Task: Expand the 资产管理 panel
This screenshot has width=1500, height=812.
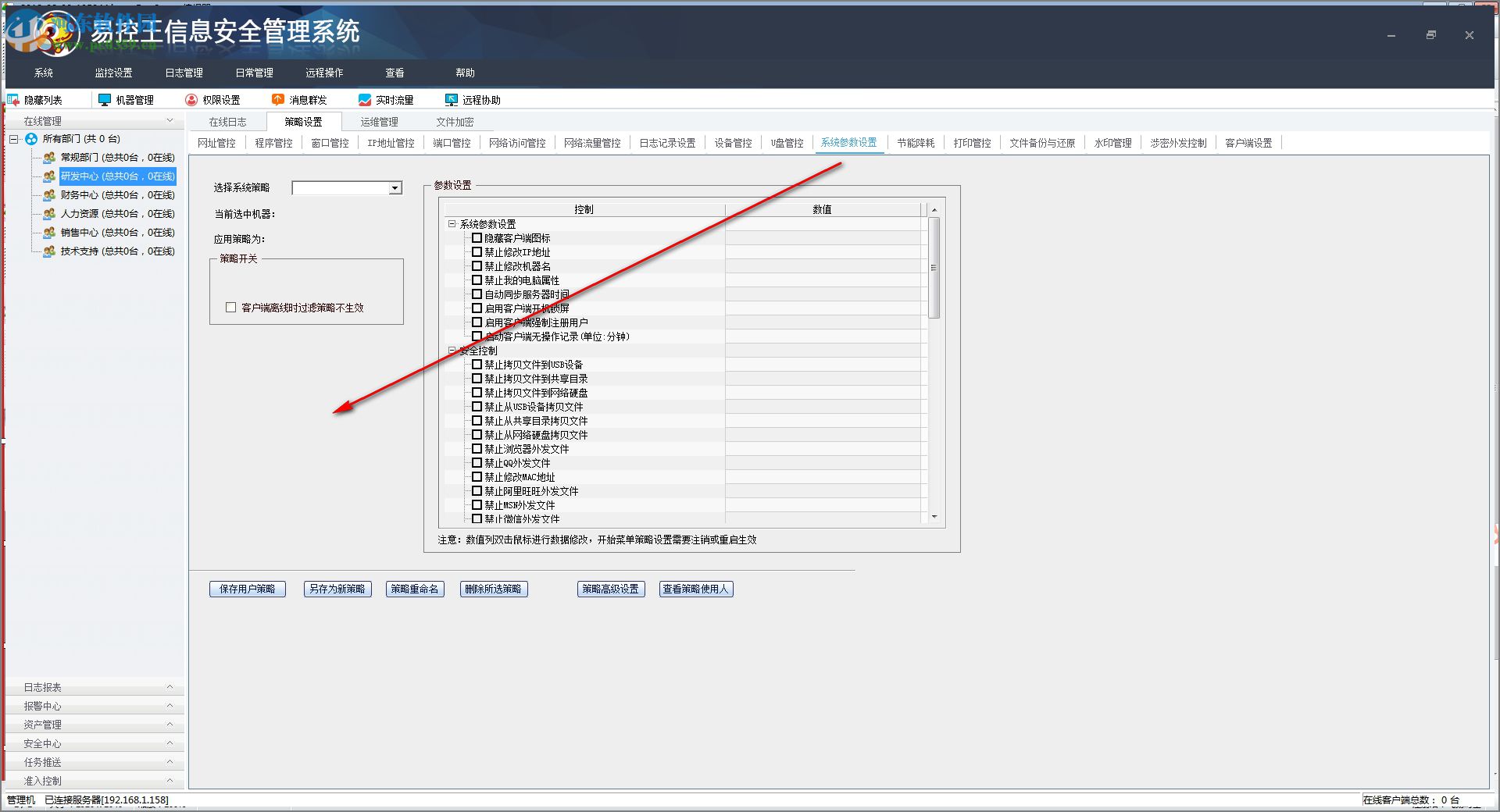Action: 170,725
